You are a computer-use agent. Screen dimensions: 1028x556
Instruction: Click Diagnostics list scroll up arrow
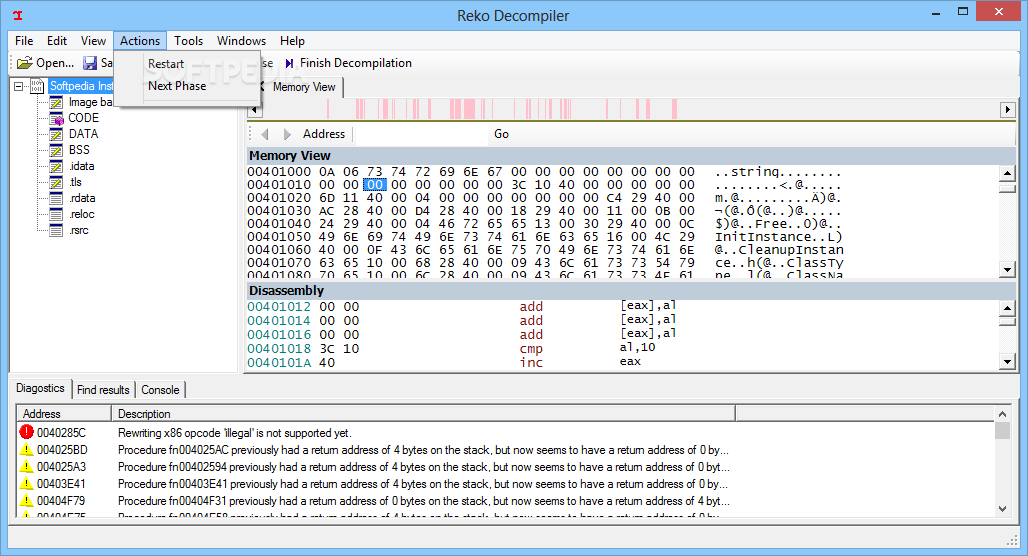tap(1002, 414)
